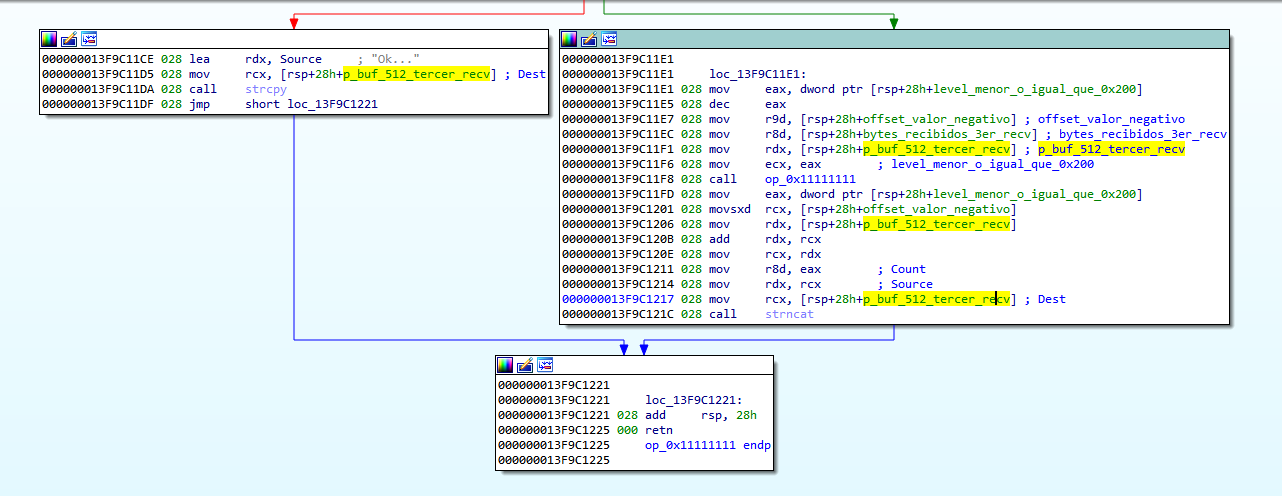Open the color palette icon on the strncat block
The width and height of the screenshot is (1282, 496).
(x=569, y=39)
